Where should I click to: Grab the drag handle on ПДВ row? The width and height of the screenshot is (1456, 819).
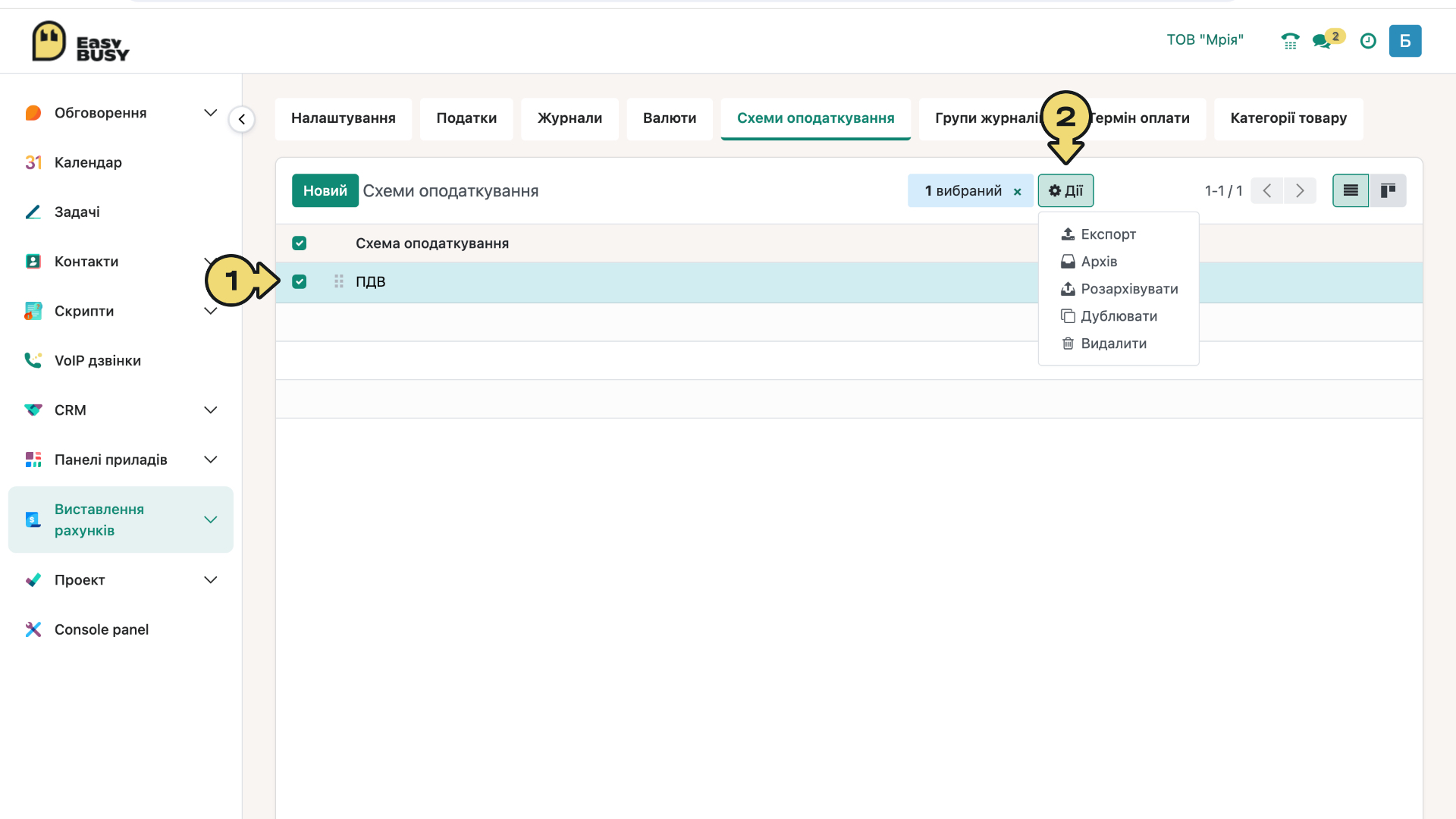[339, 281]
